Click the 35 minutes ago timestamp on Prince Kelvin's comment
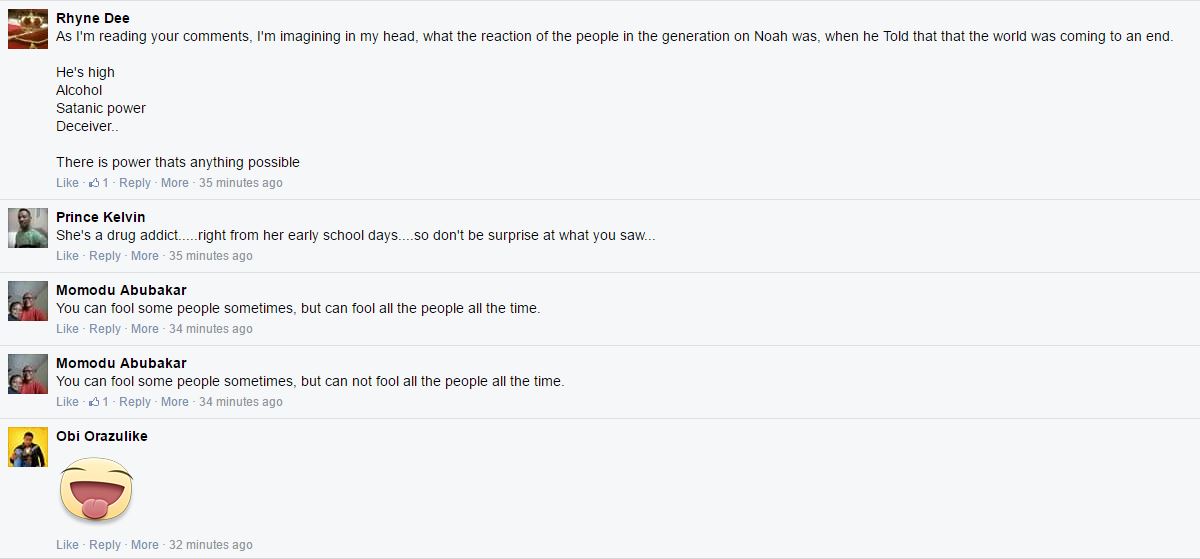 [x=211, y=256]
